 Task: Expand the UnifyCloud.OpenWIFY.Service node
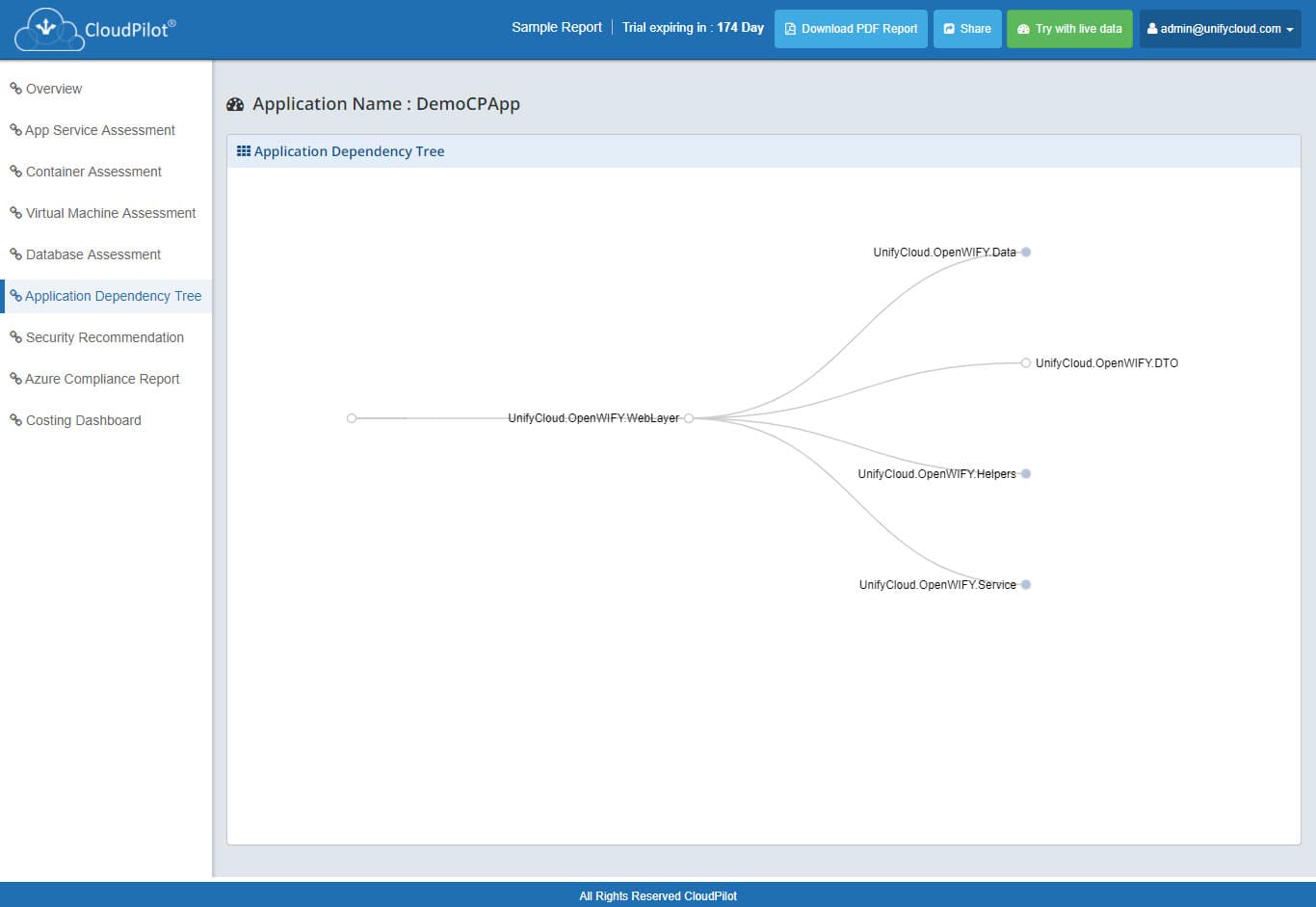coord(1026,585)
